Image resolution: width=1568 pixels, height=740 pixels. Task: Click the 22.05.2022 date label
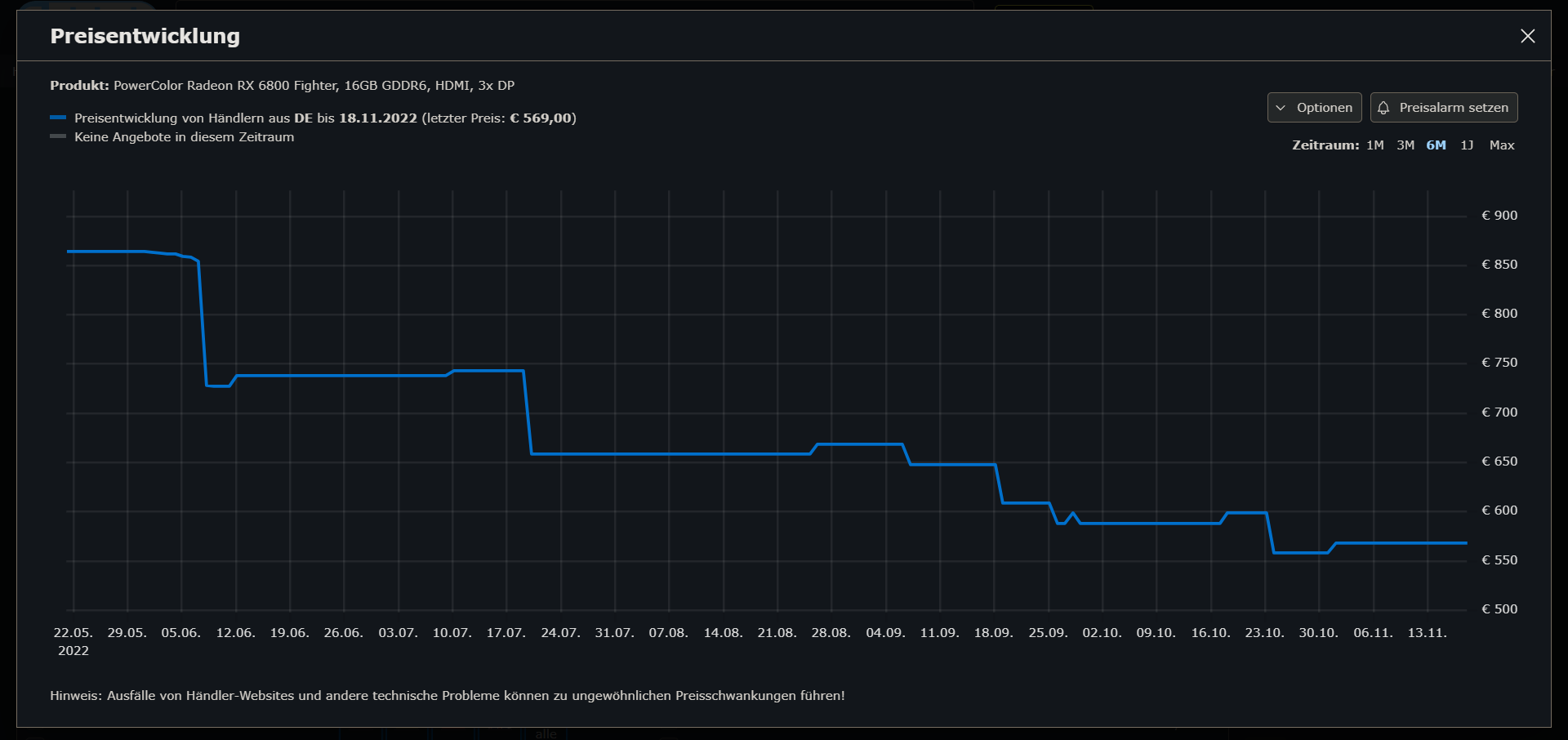coord(73,641)
